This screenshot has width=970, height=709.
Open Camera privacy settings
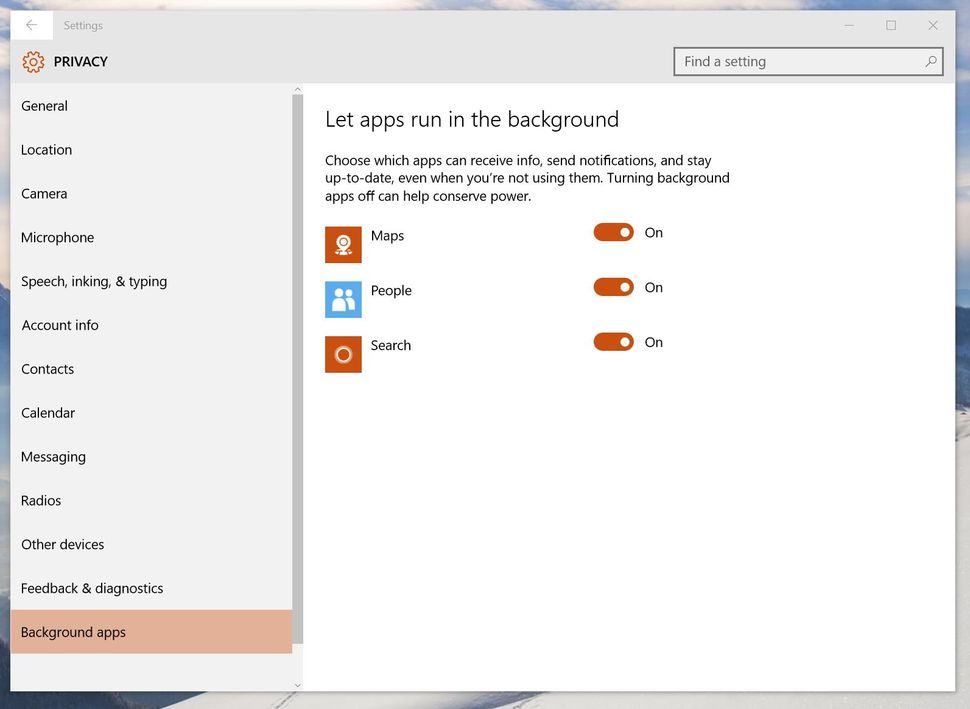click(44, 193)
